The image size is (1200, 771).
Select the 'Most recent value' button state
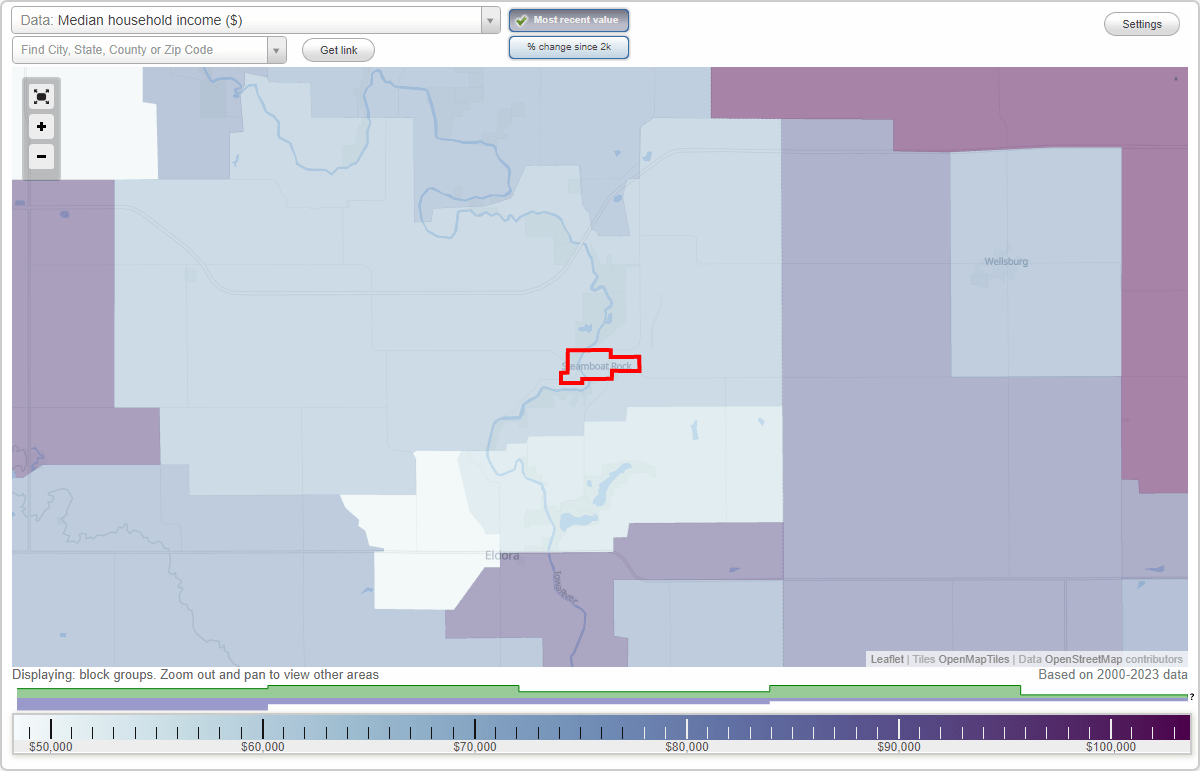tap(568, 19)
